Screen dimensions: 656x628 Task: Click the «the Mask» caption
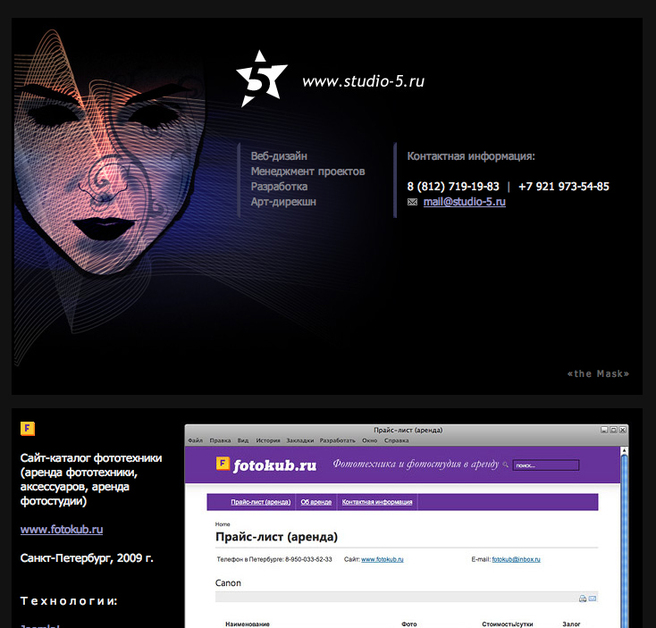click(x=598, y=374)
